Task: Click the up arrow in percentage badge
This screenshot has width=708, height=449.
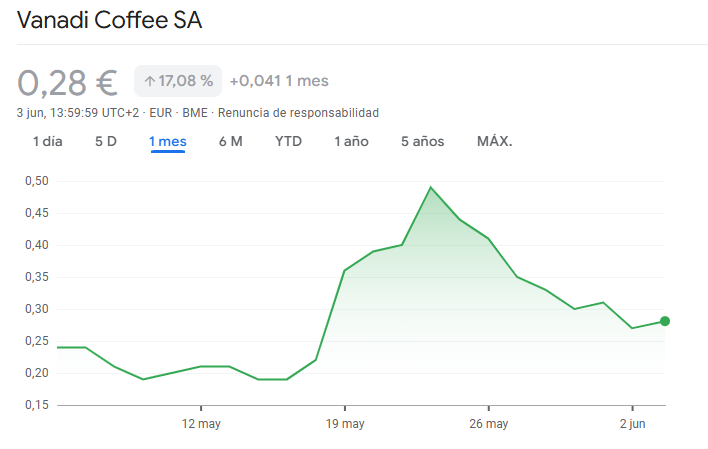Action: point(149,81)
